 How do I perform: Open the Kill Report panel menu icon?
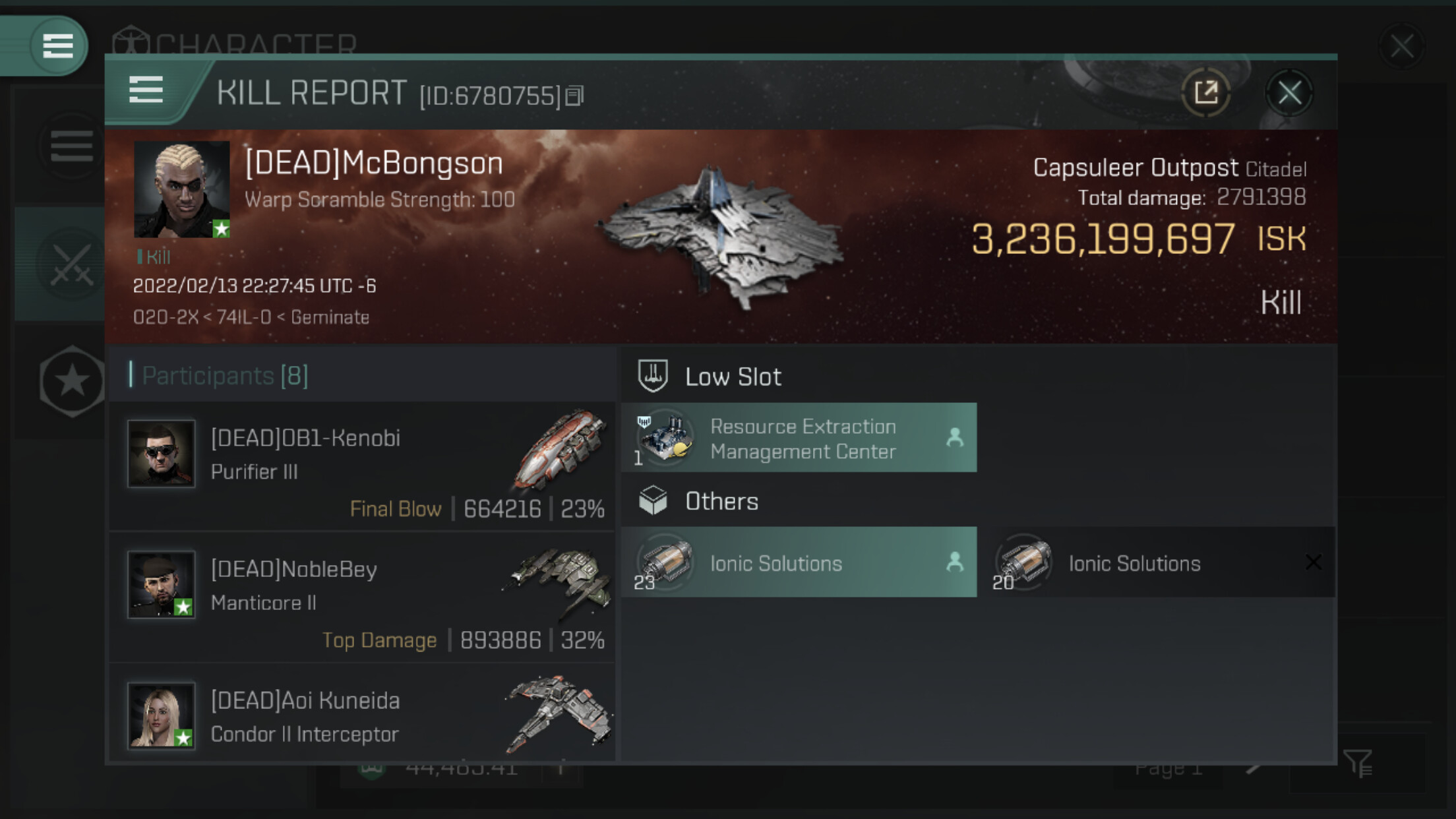coord(146,90)
